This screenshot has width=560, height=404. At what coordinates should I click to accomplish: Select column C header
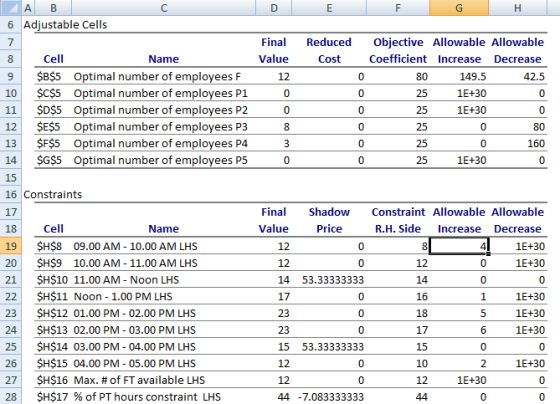[164, 8]
